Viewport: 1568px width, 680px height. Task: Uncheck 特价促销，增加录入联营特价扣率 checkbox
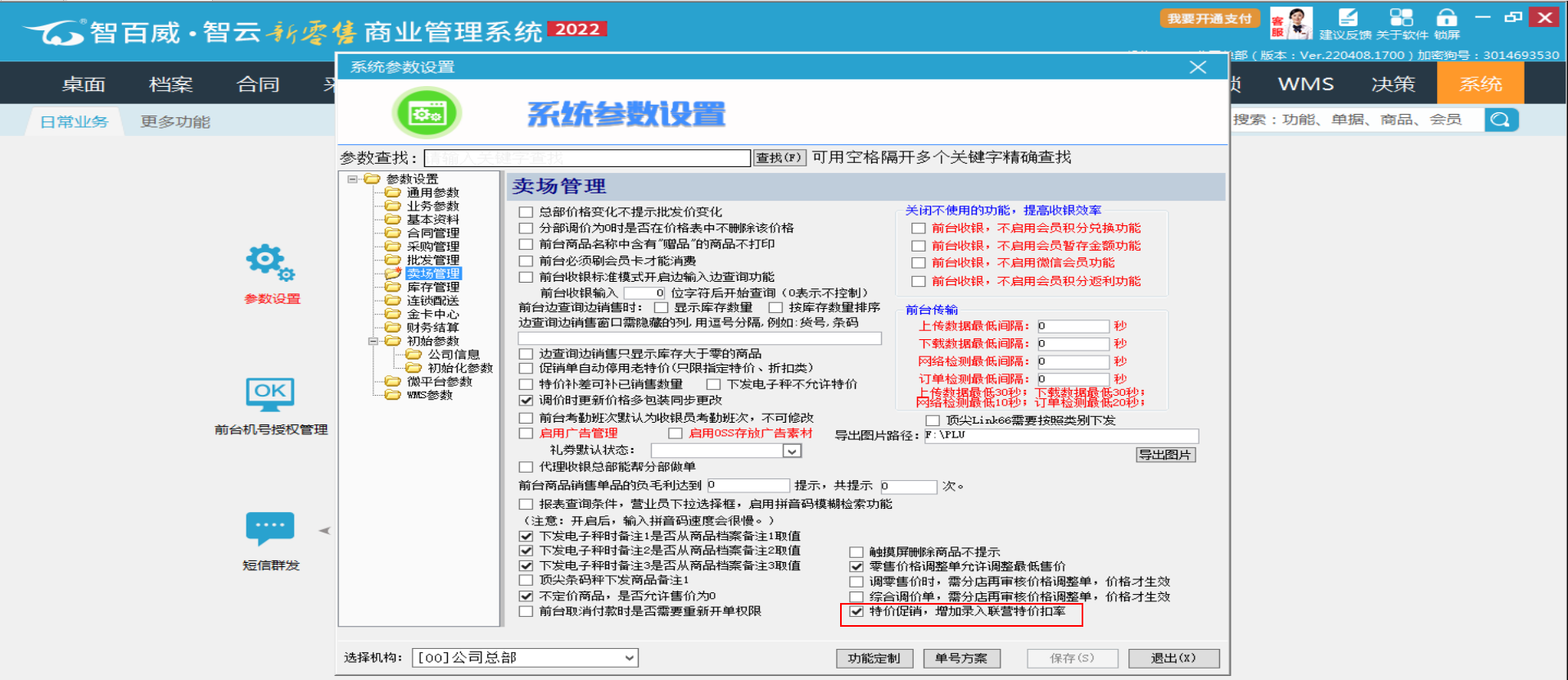pos(856,612)
